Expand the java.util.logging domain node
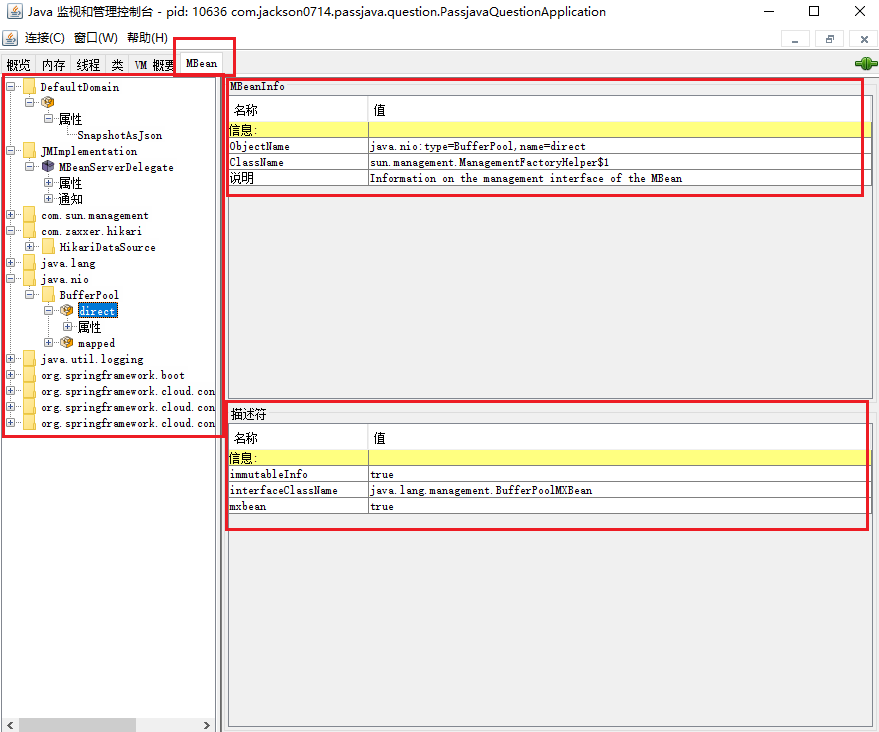Screen dimensions: 879x732 click(x=11, y=359)
